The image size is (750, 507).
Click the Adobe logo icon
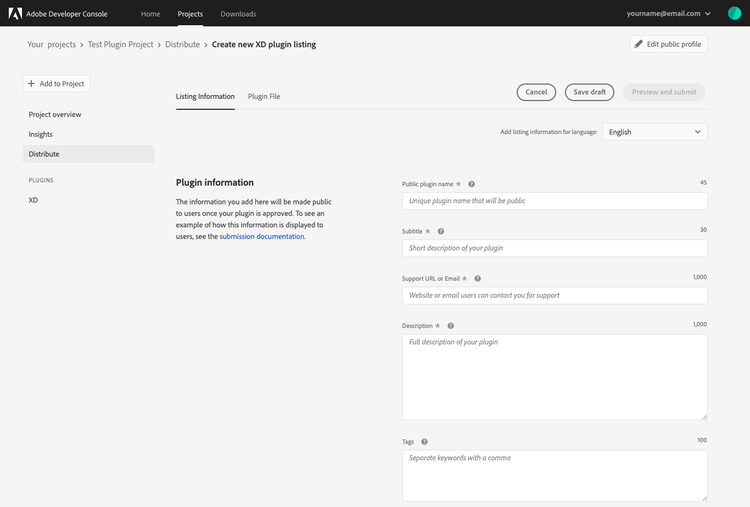[x=15, y=13]
